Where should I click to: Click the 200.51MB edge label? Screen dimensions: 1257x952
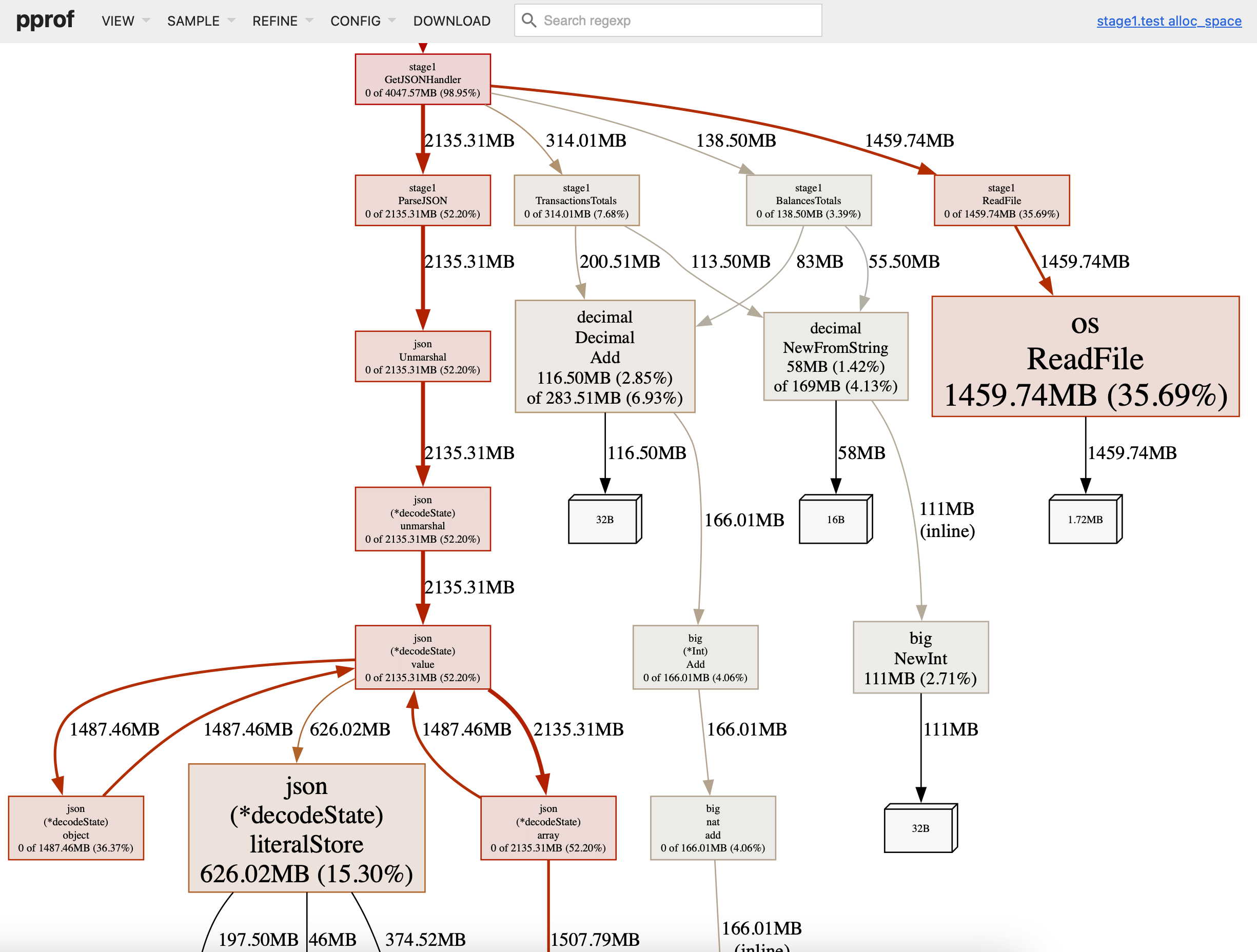tap(620, 261)
